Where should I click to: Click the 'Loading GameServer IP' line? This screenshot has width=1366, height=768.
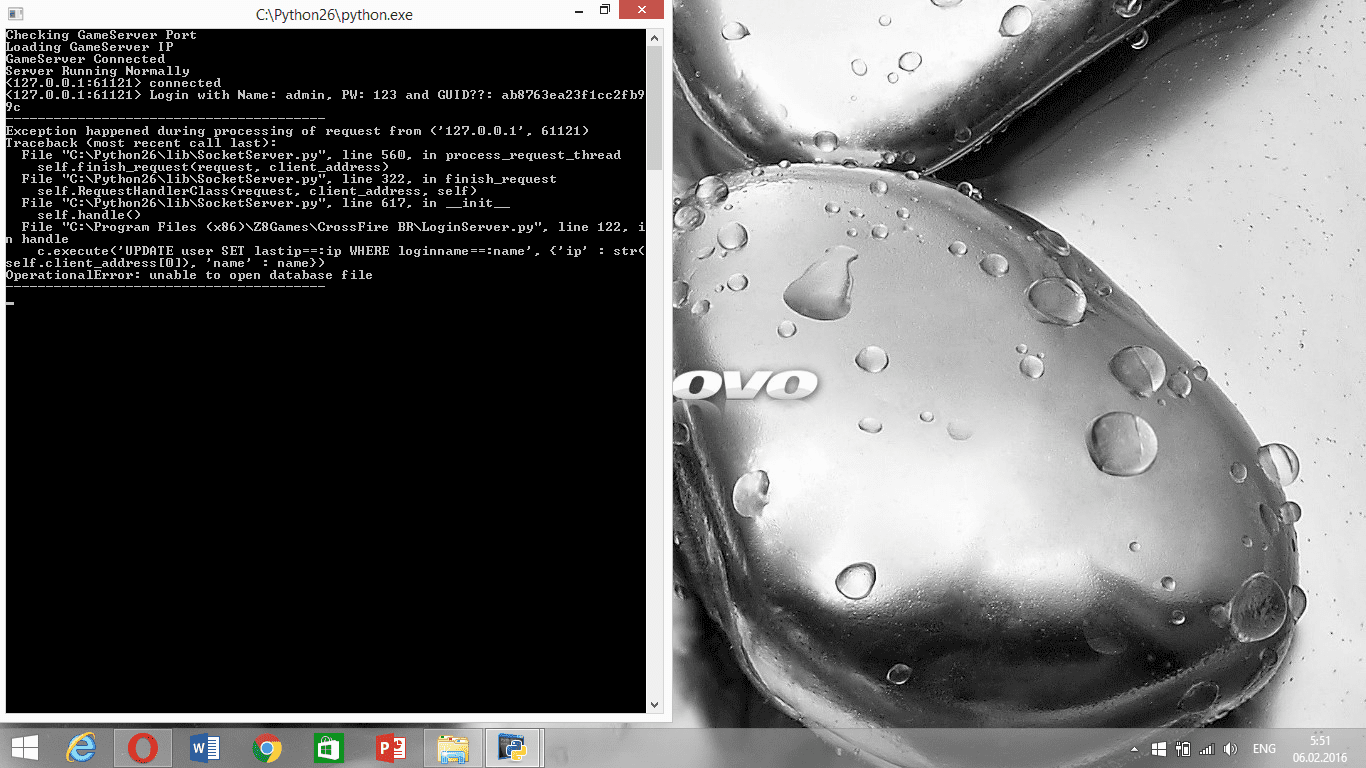(89, 47)
